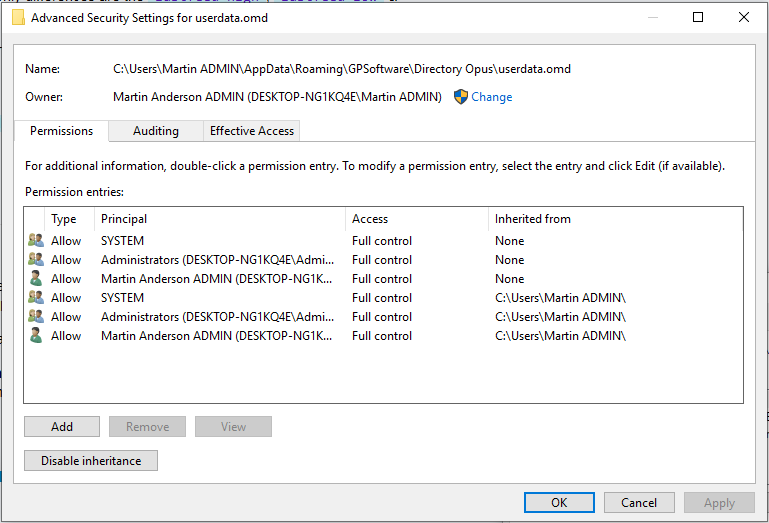Click the user icon of the inherited Martin Anderson ADMIN entry
Image resolution: width=769 pixels, height=523 pixels.
[x=36, y=336]
